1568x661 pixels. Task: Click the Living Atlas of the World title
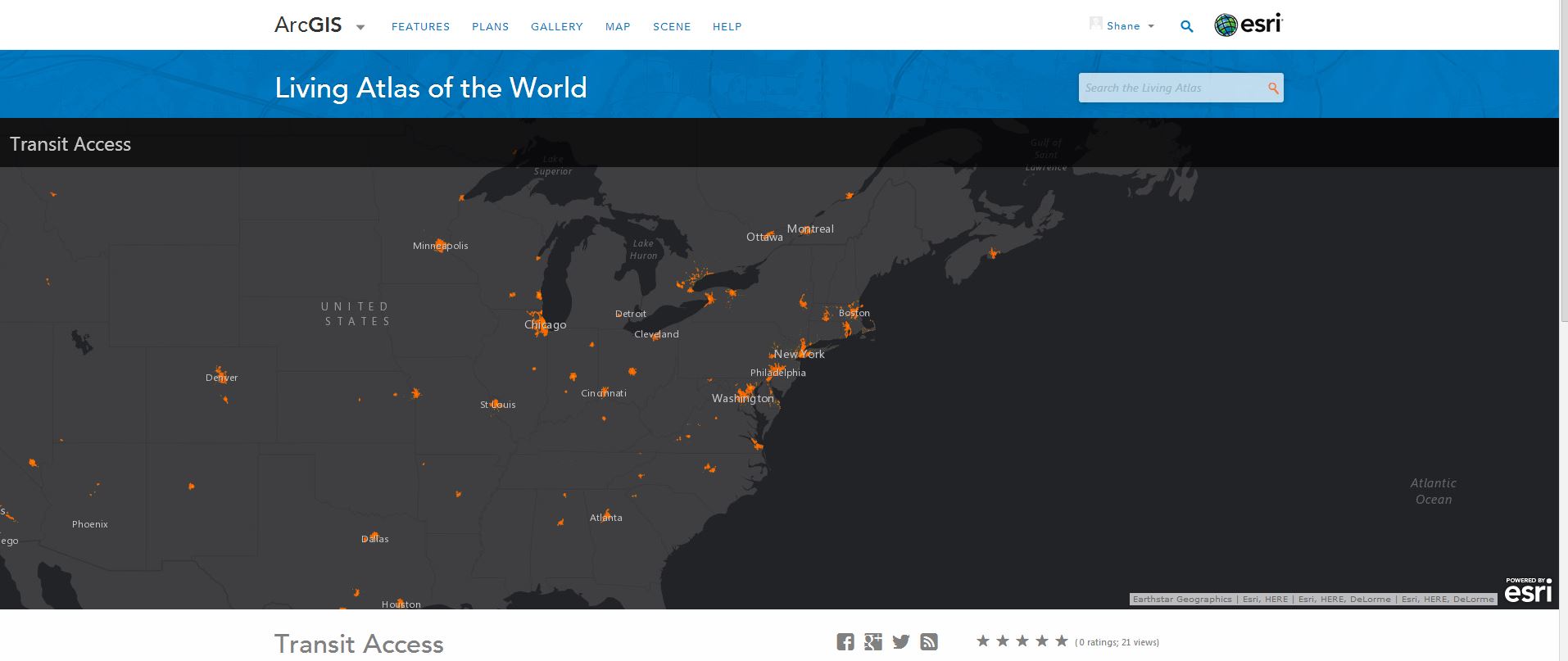(x=431, y=88)
